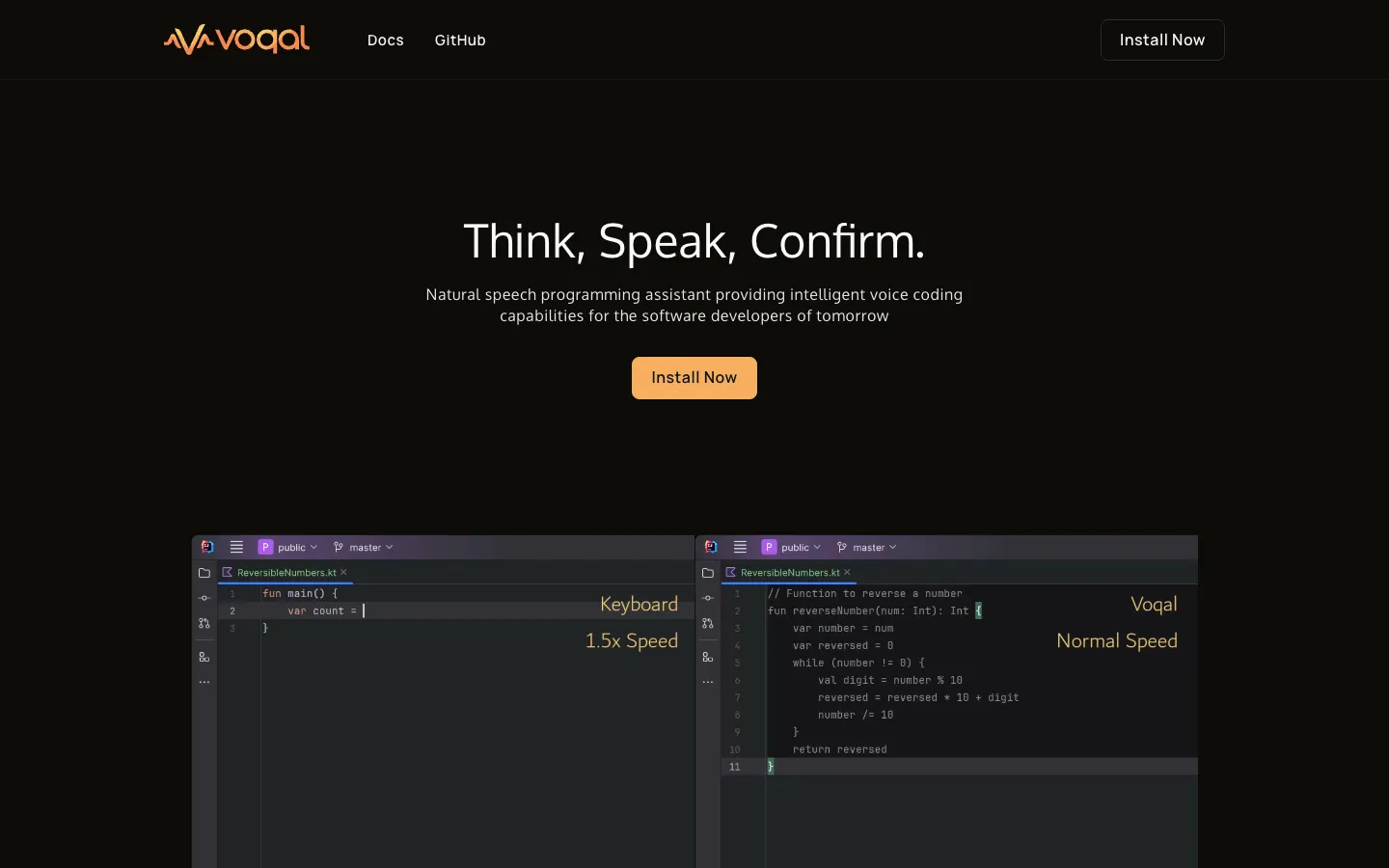The image size is (1389, 868).
Task: Click the '// Function to reverse a number' comment
Action: (x=865, y=594)
